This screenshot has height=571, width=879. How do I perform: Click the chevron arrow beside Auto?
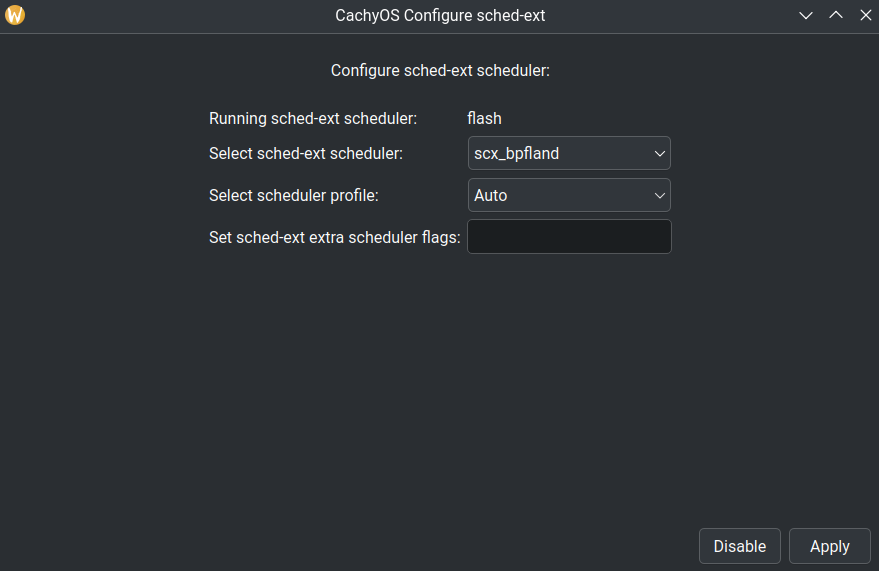coord(659,196)
